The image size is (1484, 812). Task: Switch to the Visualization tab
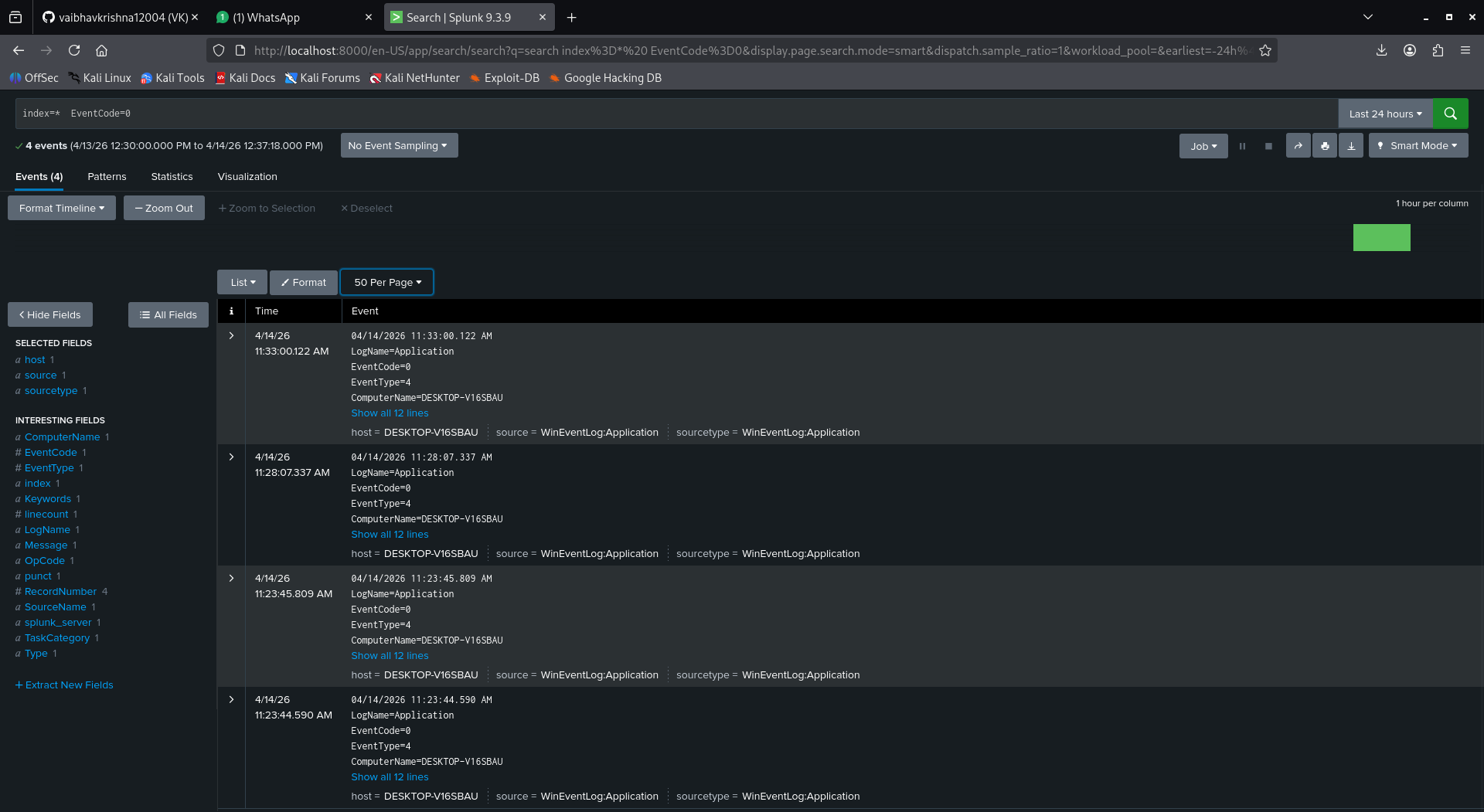click(247, 176)
